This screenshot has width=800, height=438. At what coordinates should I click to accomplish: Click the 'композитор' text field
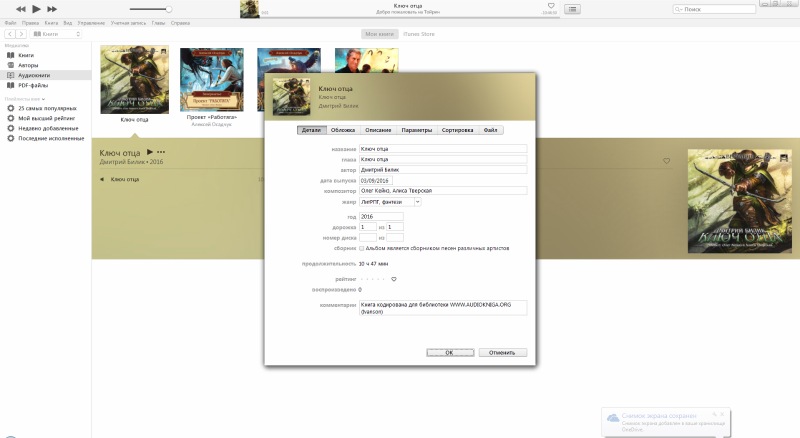tap(442, 191)
